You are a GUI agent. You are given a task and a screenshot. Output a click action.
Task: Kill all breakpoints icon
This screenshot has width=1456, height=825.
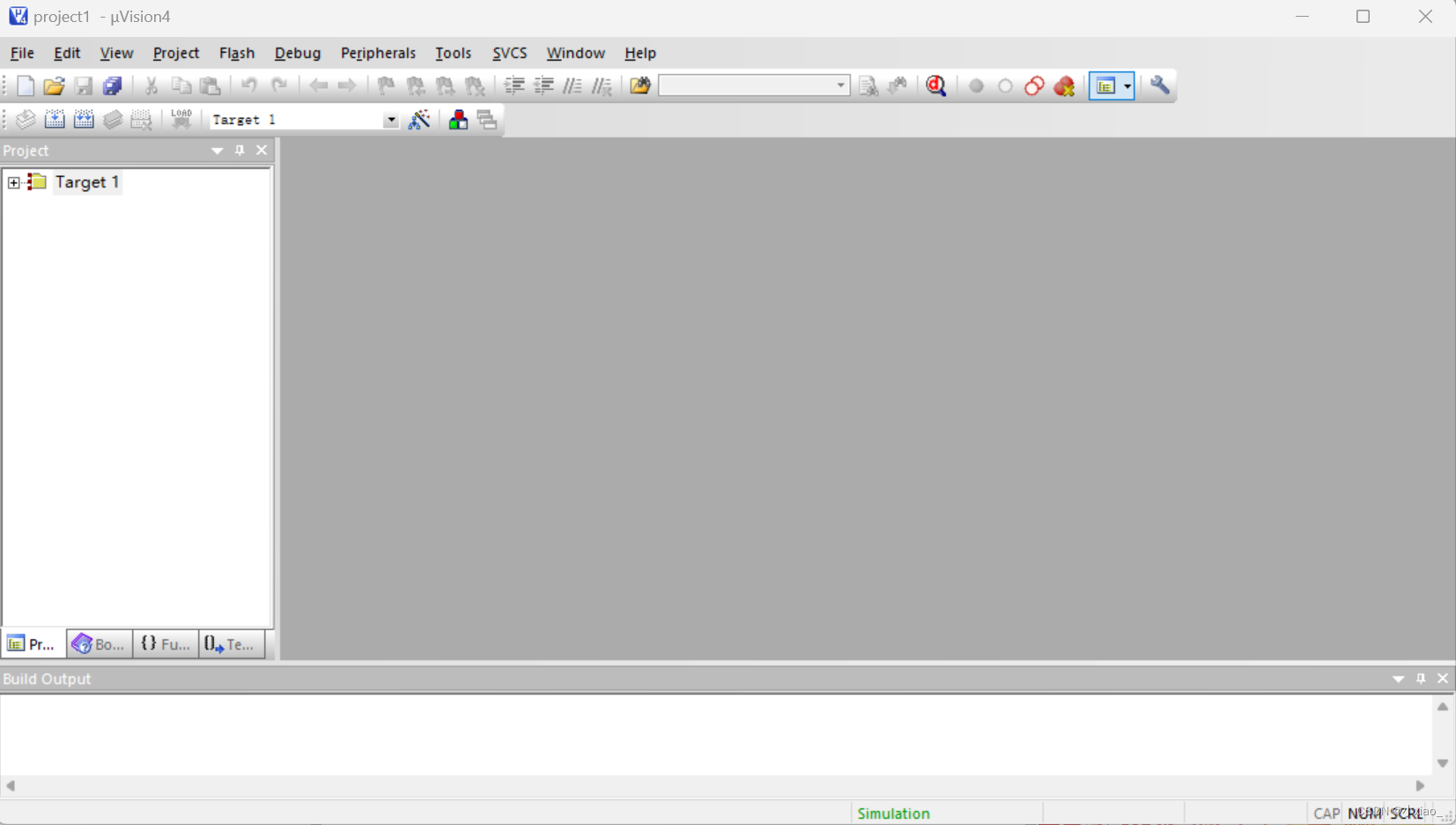point(1064,85)
